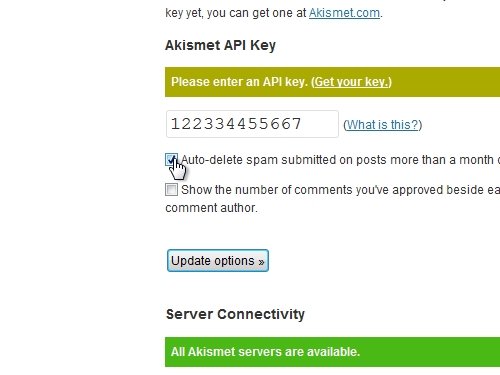Click the 'comment author.' text line

pos(211,208)
